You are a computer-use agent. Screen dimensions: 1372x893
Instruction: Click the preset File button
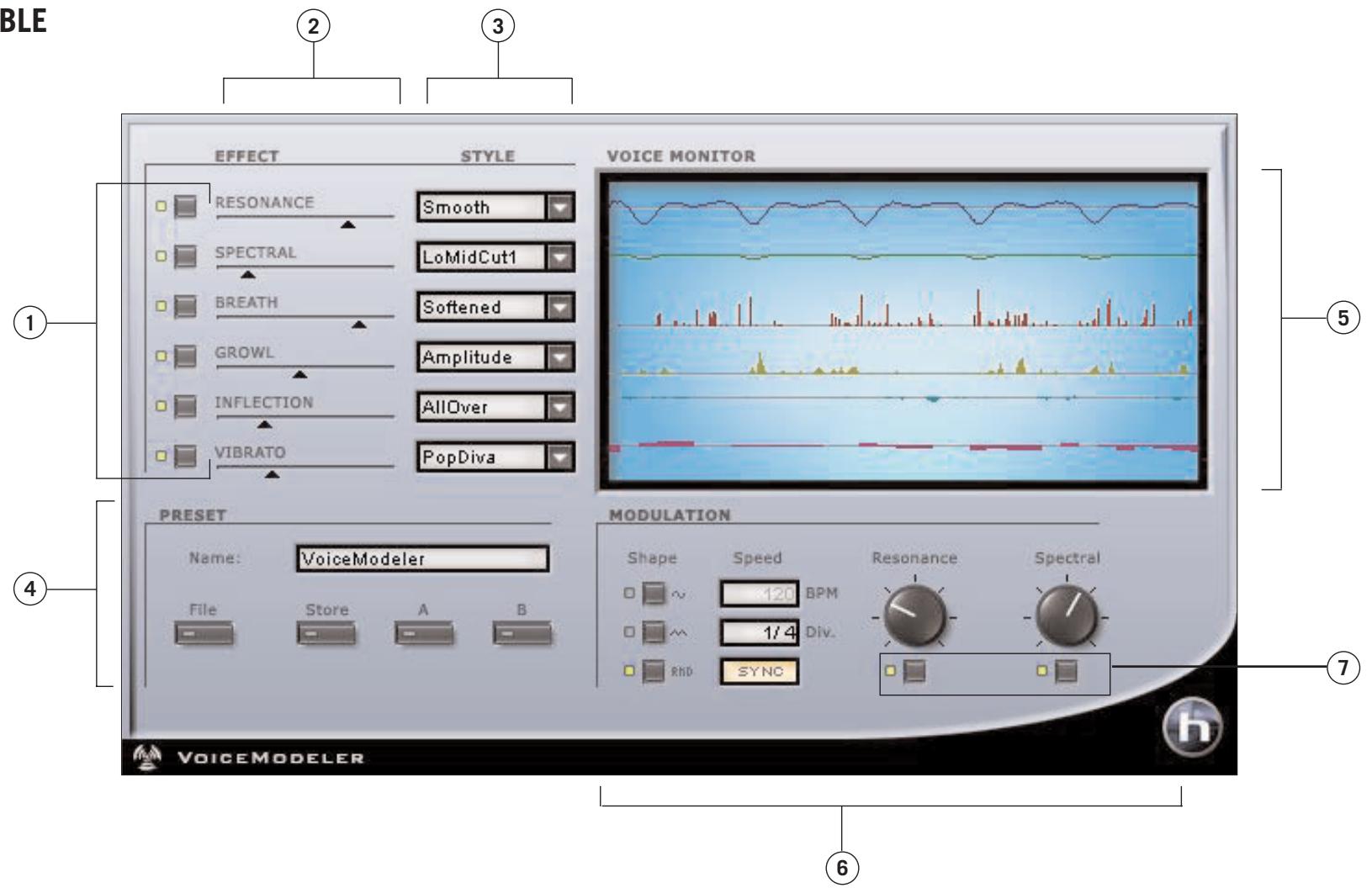204,634
